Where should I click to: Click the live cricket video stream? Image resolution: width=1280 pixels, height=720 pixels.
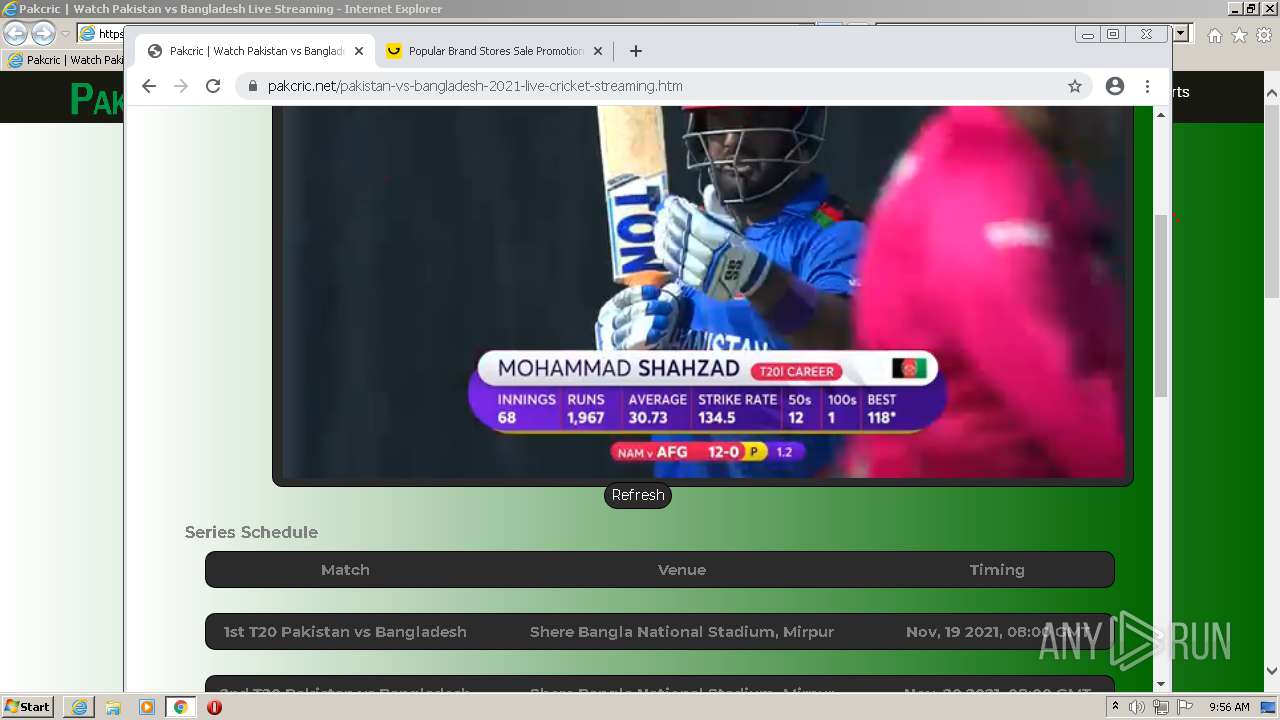point(703,292)
